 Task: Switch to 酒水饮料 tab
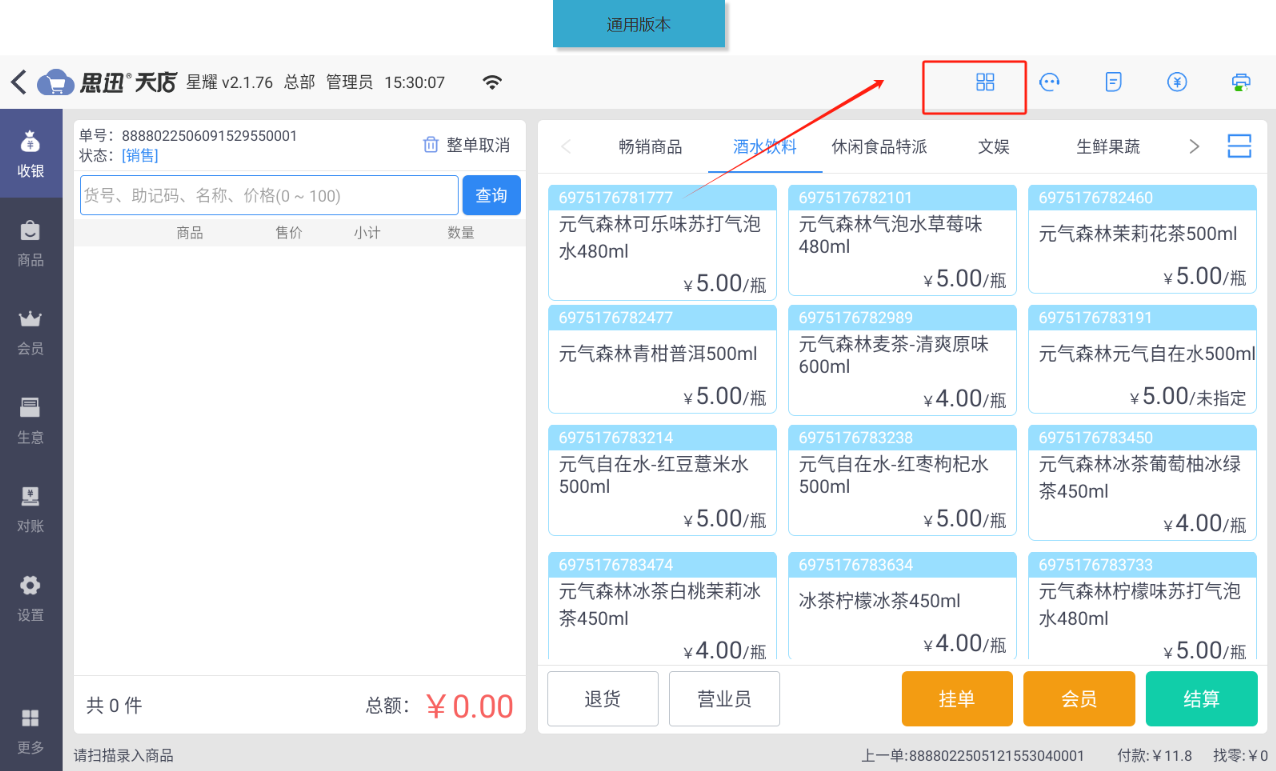point(764,147)
